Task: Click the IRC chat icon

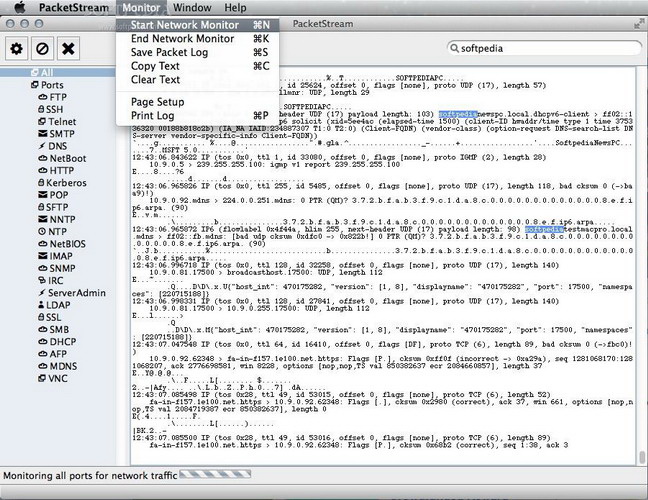Action: click(x=42, y=280)
